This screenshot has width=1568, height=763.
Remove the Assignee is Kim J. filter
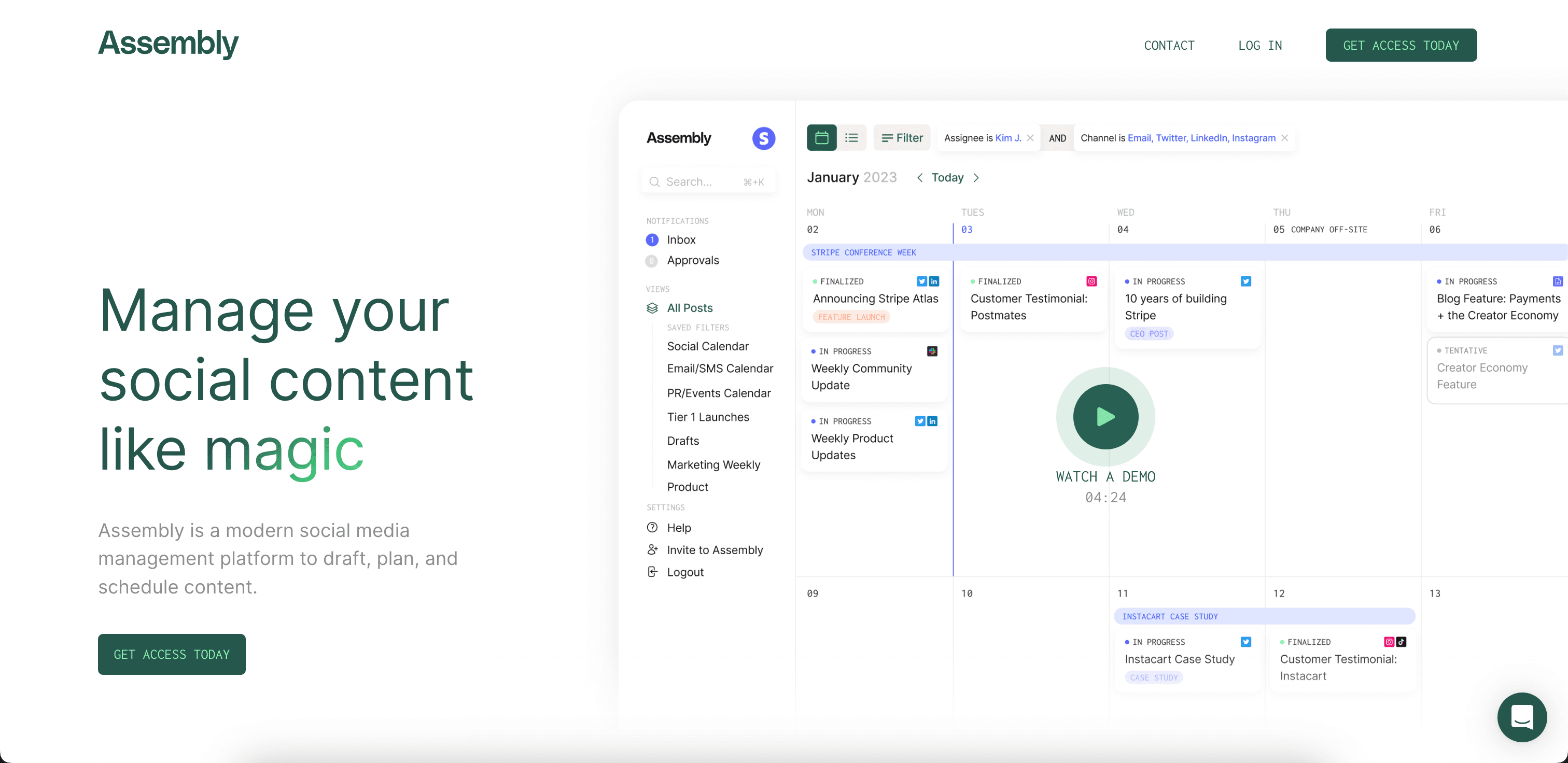coord(1030,138)
